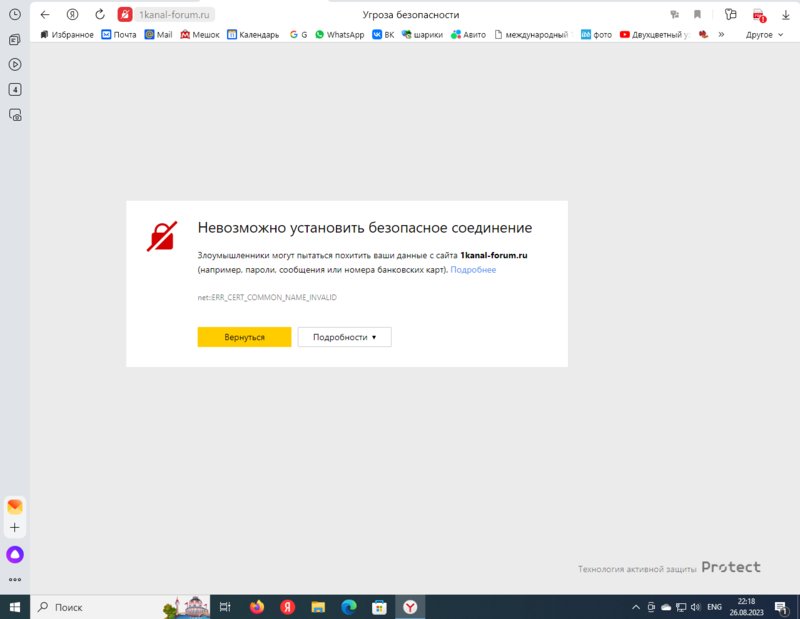
Task: Expand hidden icons in the system tray
Action: tap(637, 606)
